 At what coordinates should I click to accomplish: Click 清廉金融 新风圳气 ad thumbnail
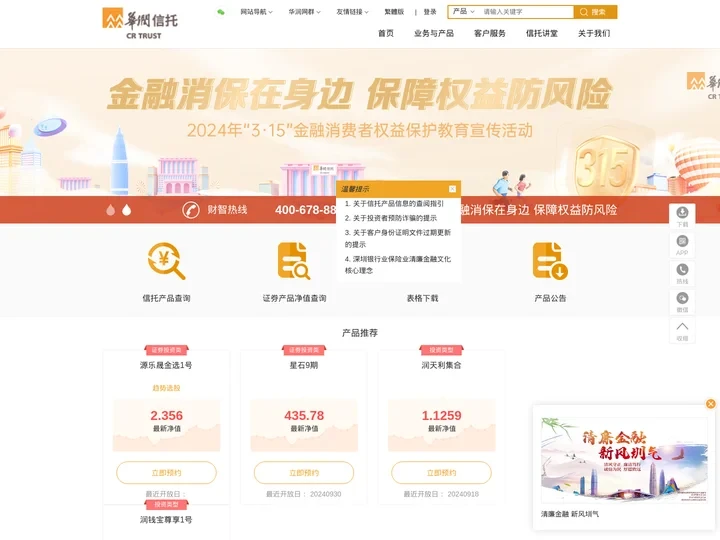pyautogui.click(x=624, y=460)
